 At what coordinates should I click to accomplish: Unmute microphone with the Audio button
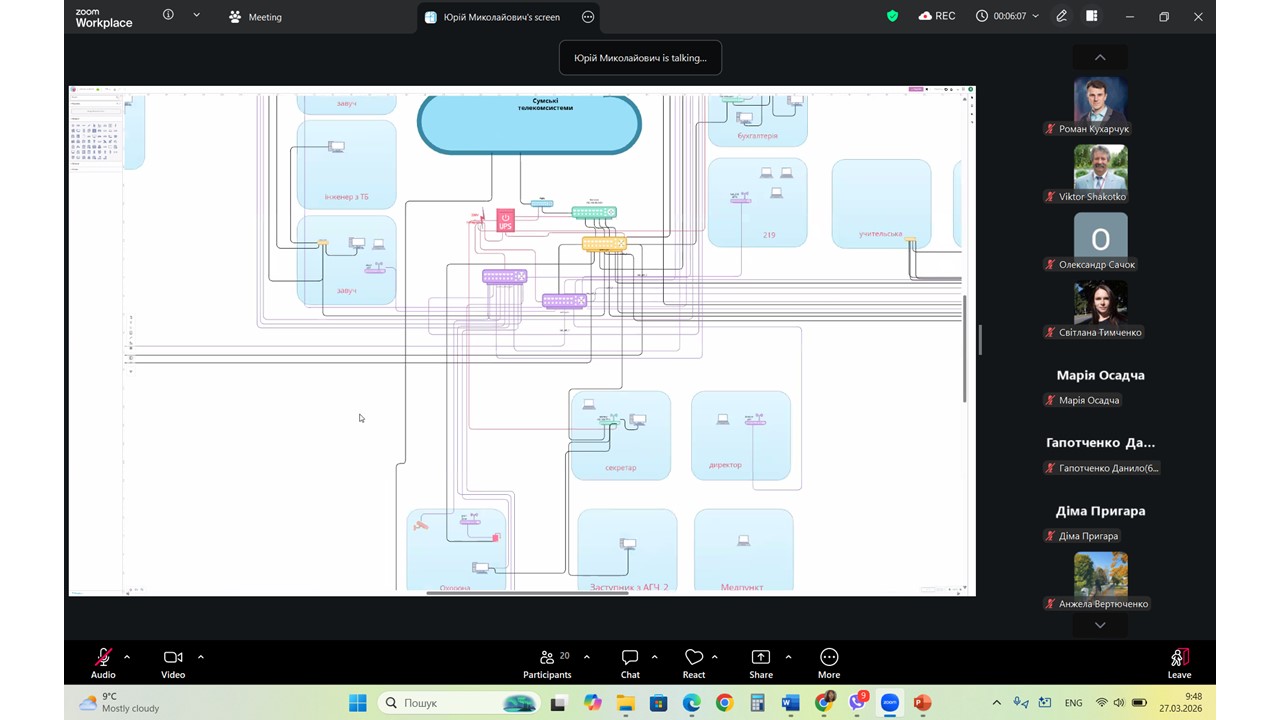[103, 662]
